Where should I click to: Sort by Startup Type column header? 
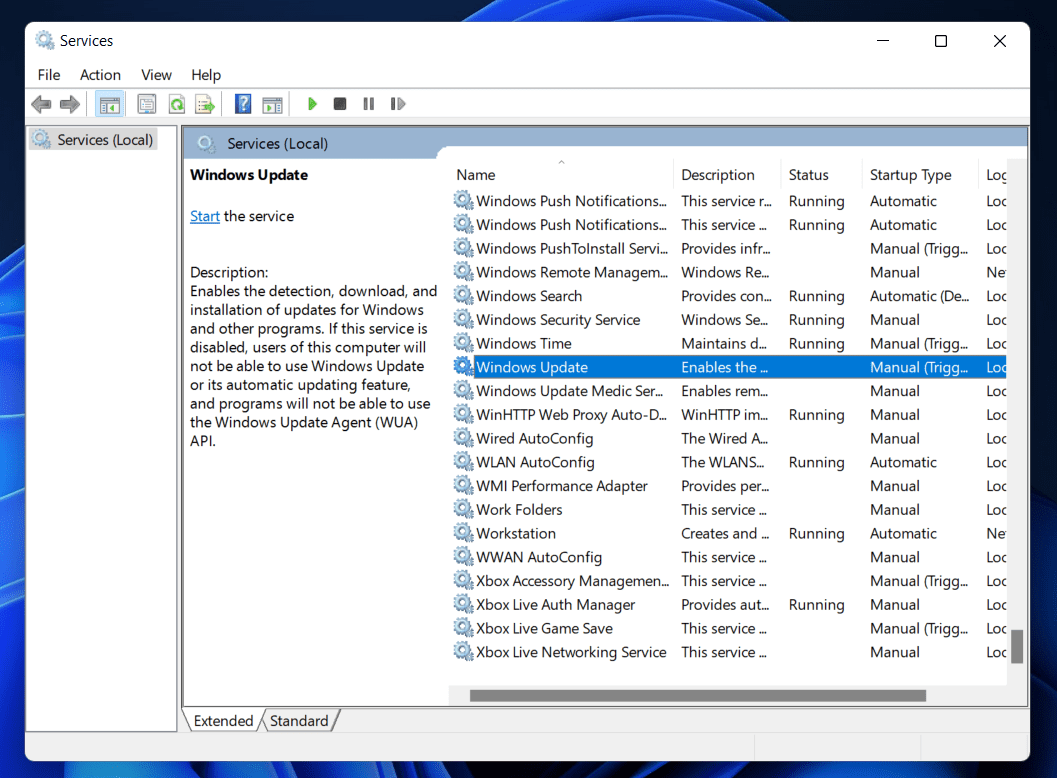(919, 175)
